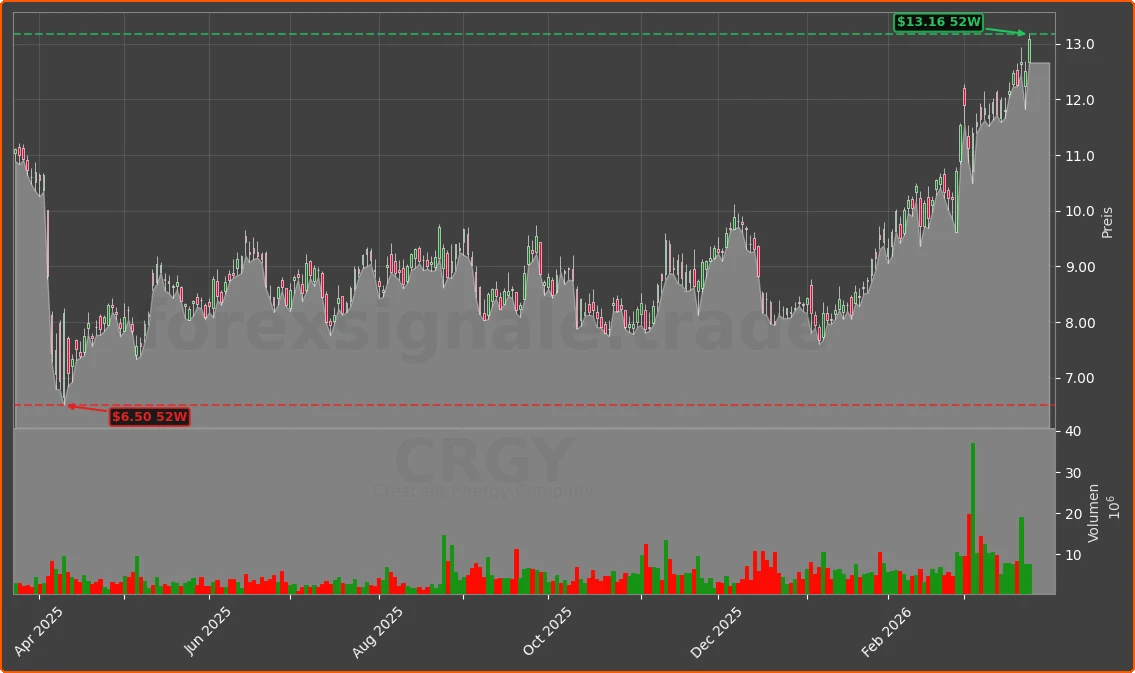Click the Preis axis title

1107,223
